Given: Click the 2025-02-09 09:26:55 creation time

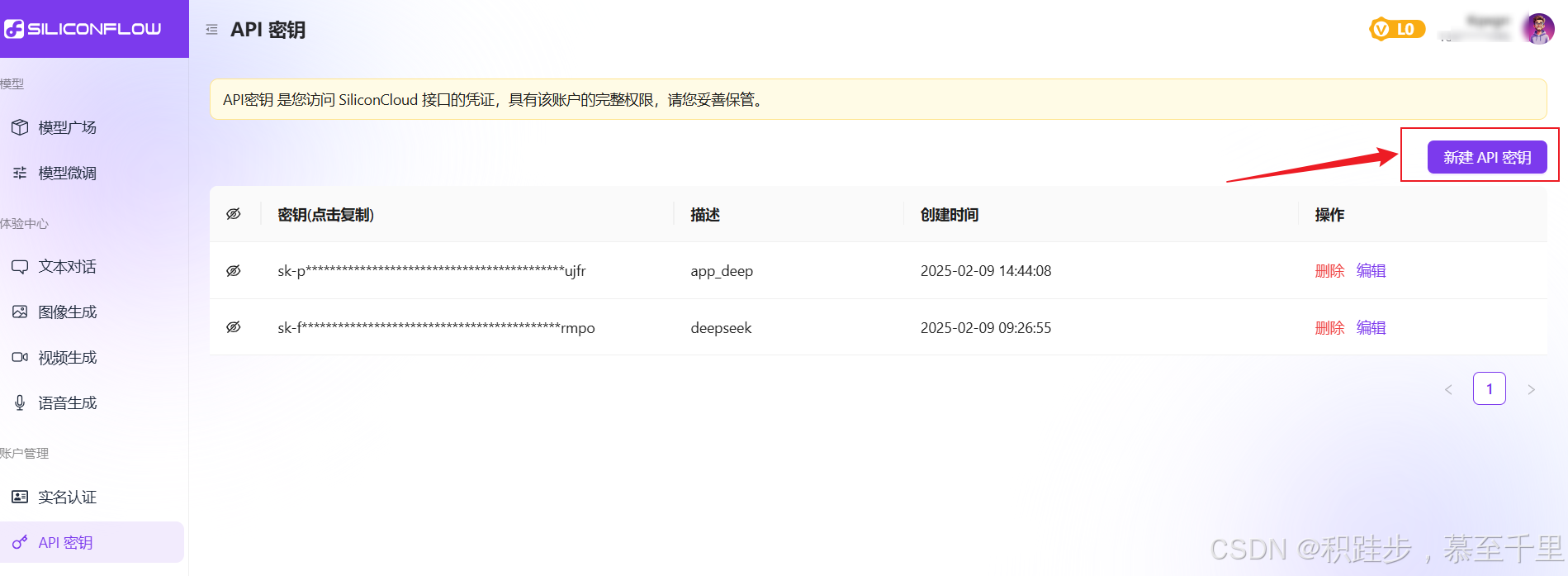Looking at the screenshot, I should [986, 327].
